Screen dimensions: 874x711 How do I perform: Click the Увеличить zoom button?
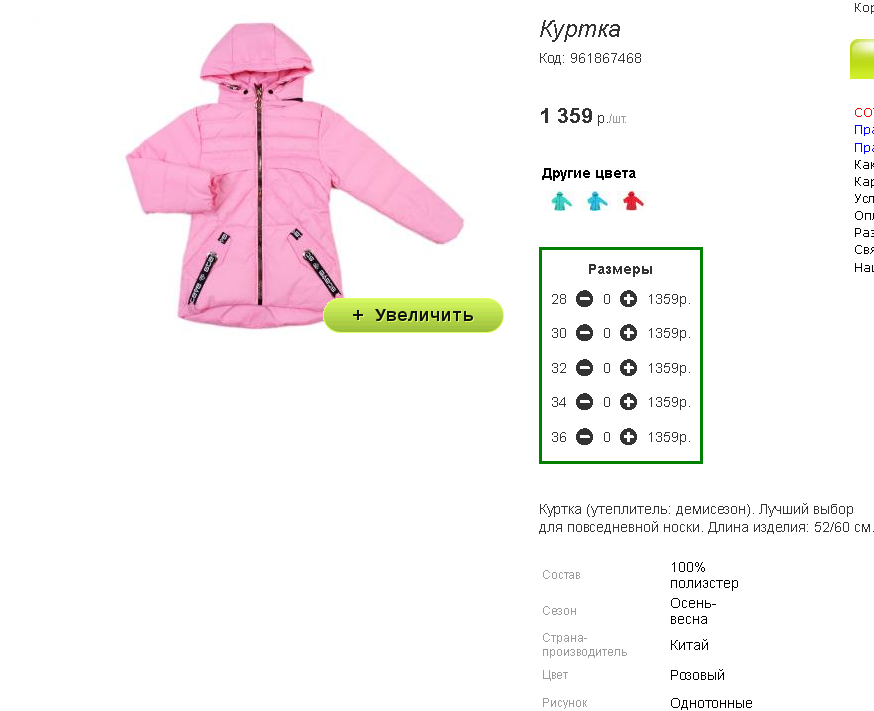[x=413, y=315]
